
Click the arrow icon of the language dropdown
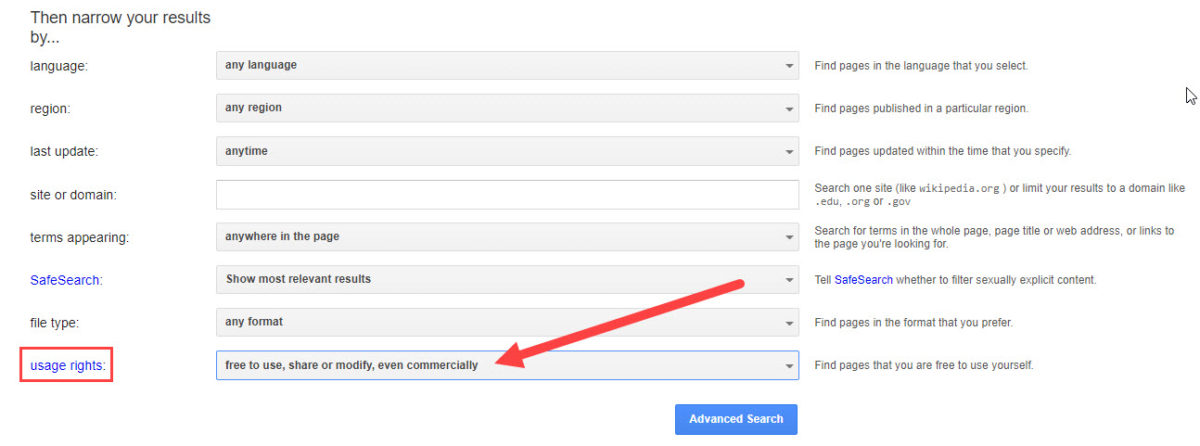(789, 66)
